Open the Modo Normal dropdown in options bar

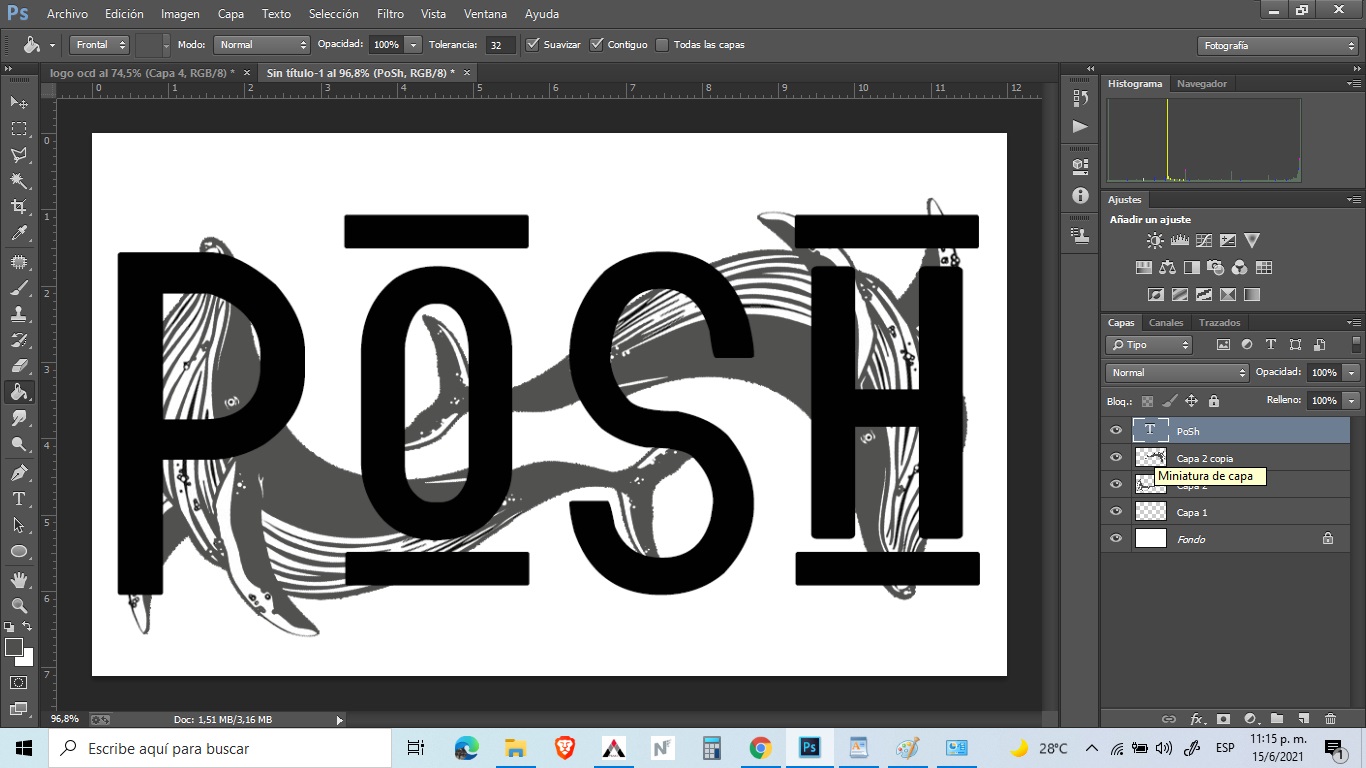261,44
